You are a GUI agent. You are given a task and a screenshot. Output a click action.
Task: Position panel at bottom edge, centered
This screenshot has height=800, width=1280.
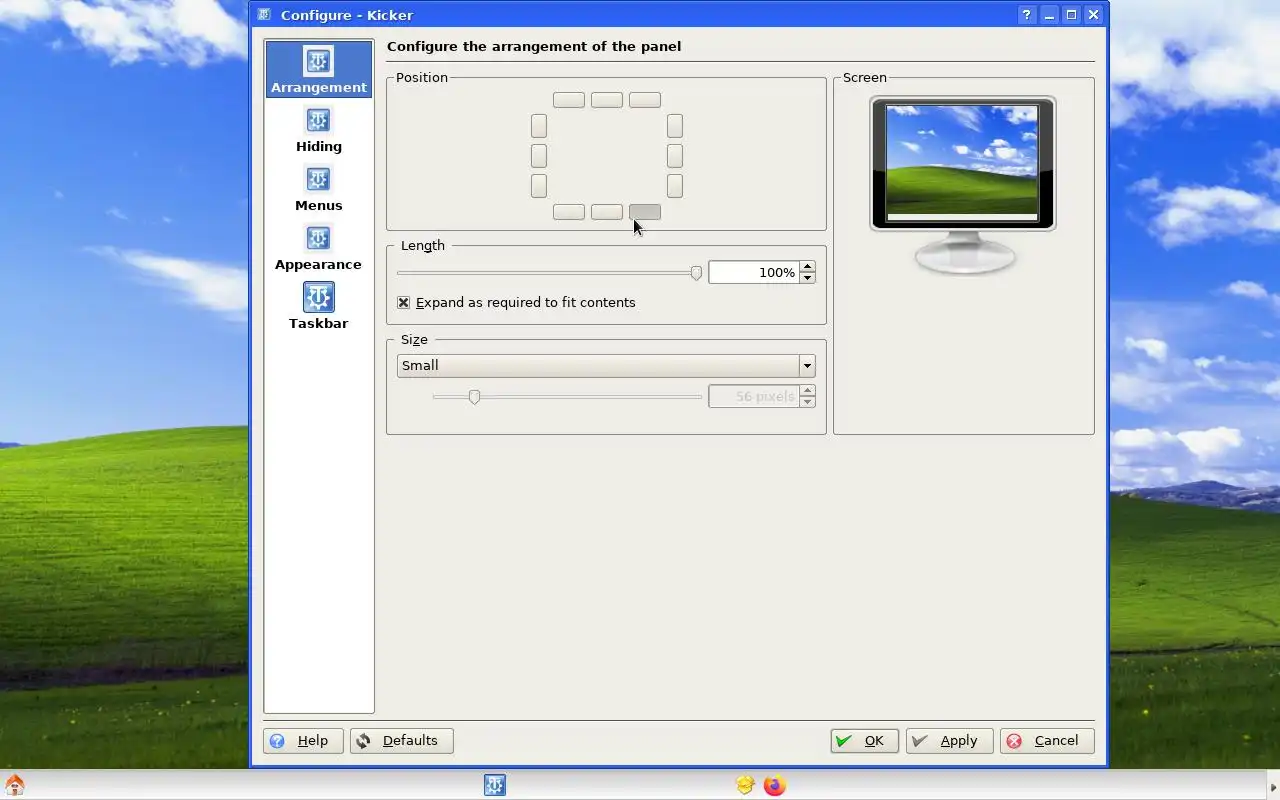point(607,212)
